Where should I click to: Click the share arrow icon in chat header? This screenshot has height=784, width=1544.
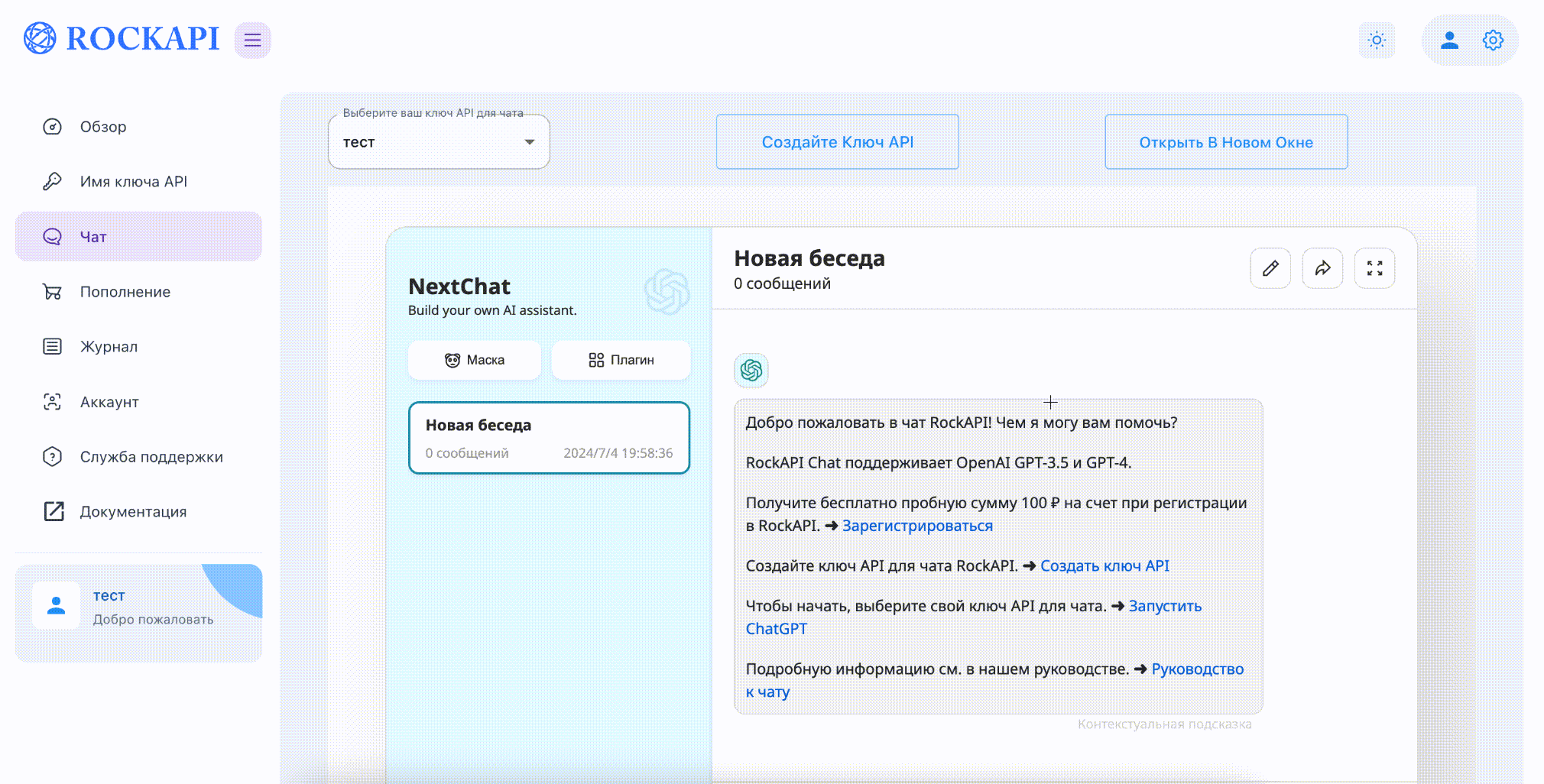pos(1322,268)
